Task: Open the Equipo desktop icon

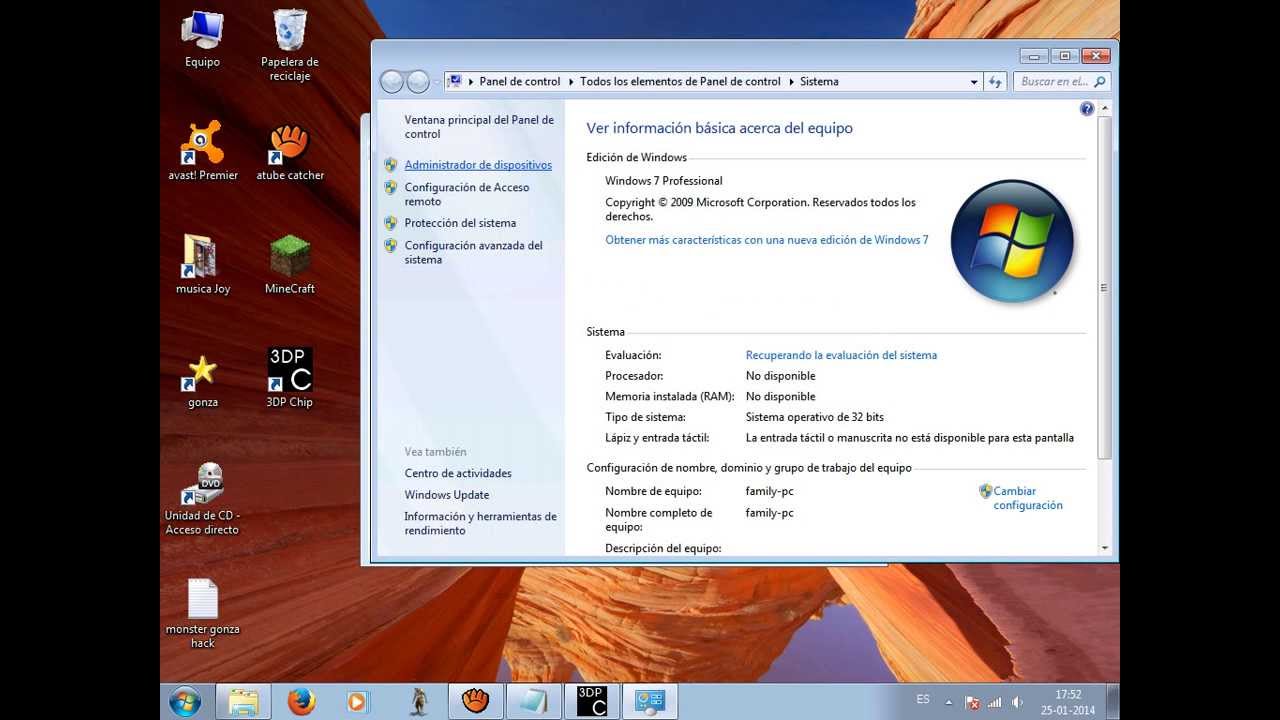Action: (x=202, y=38)
